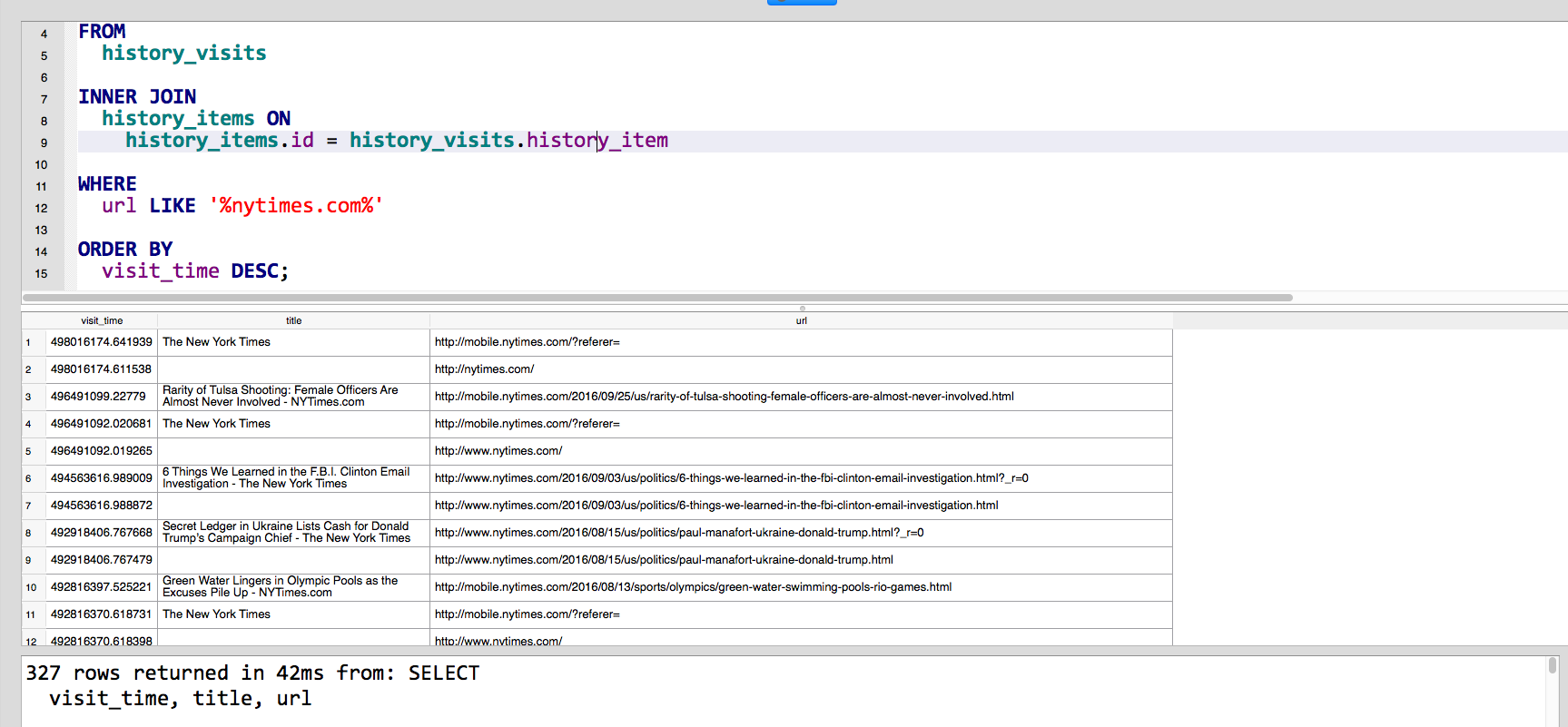The width and height of the screenshot is (1568, 727).
Task: Click the title column header
Action: click(x=293, y=320)
